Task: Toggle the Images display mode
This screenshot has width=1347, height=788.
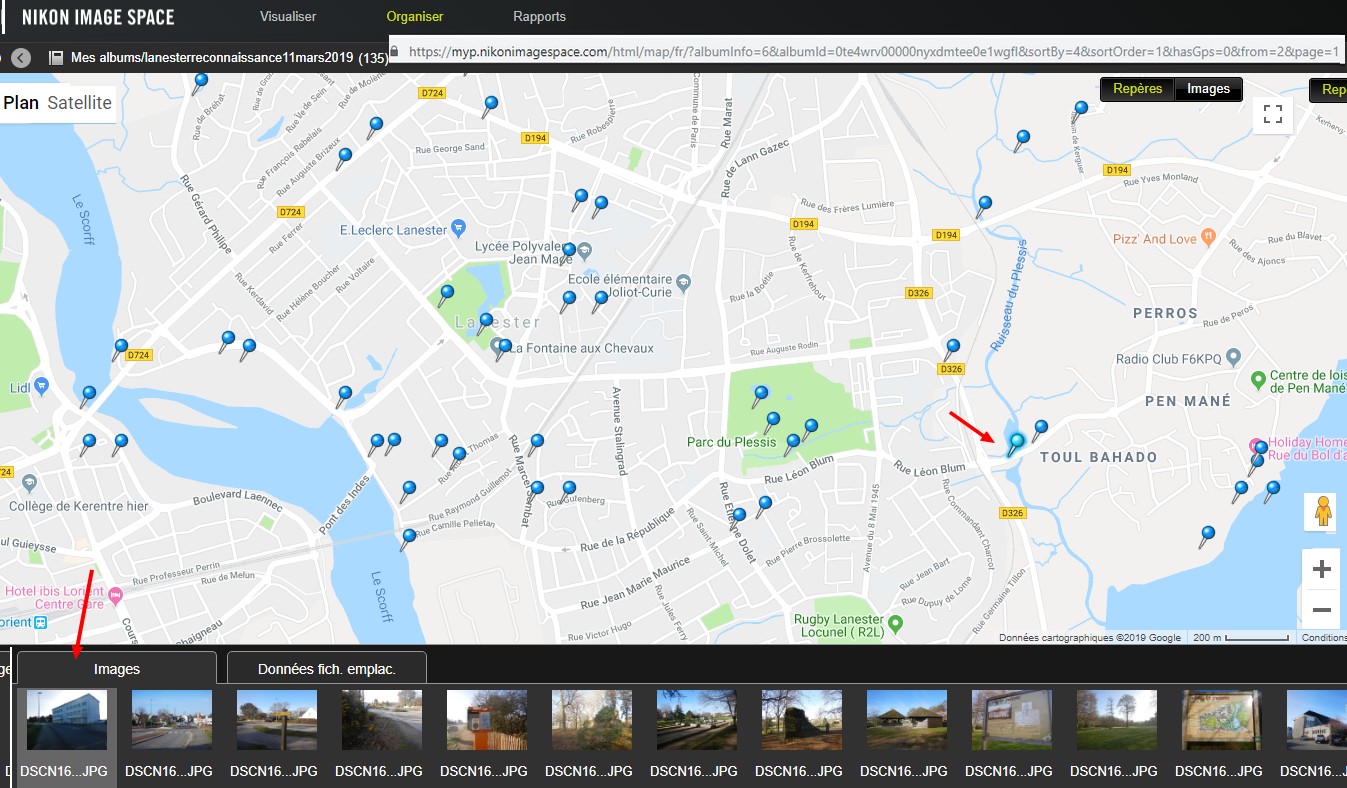Action: click(x=1208, y=89)
